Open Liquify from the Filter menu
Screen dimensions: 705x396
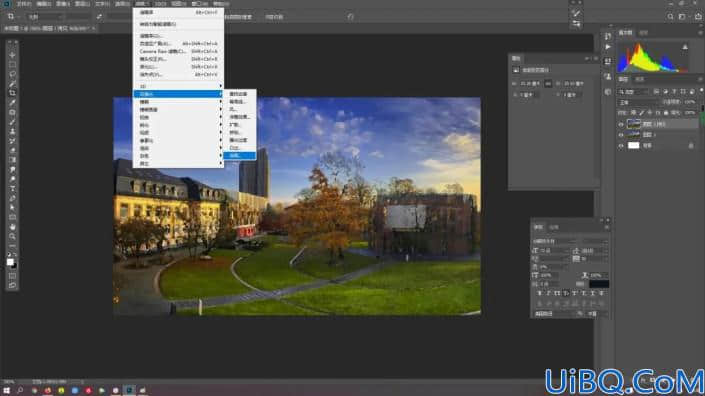[x=178, y=67]
